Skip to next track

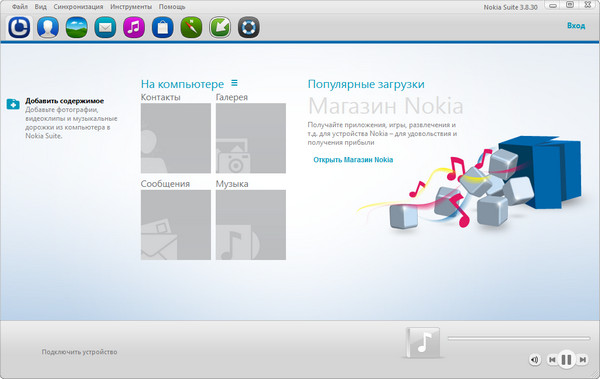(x=582, y=360)
